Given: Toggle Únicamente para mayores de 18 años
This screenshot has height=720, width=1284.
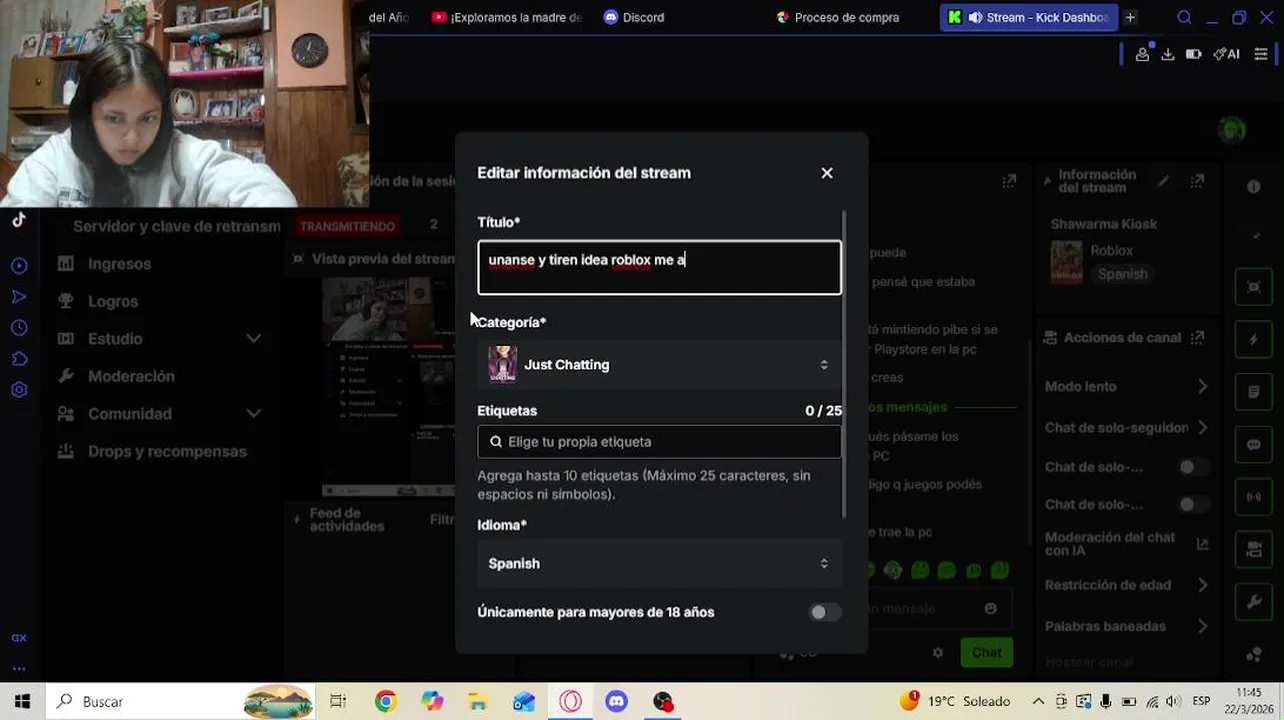Looking at the screenshot, I should point(824,612).
